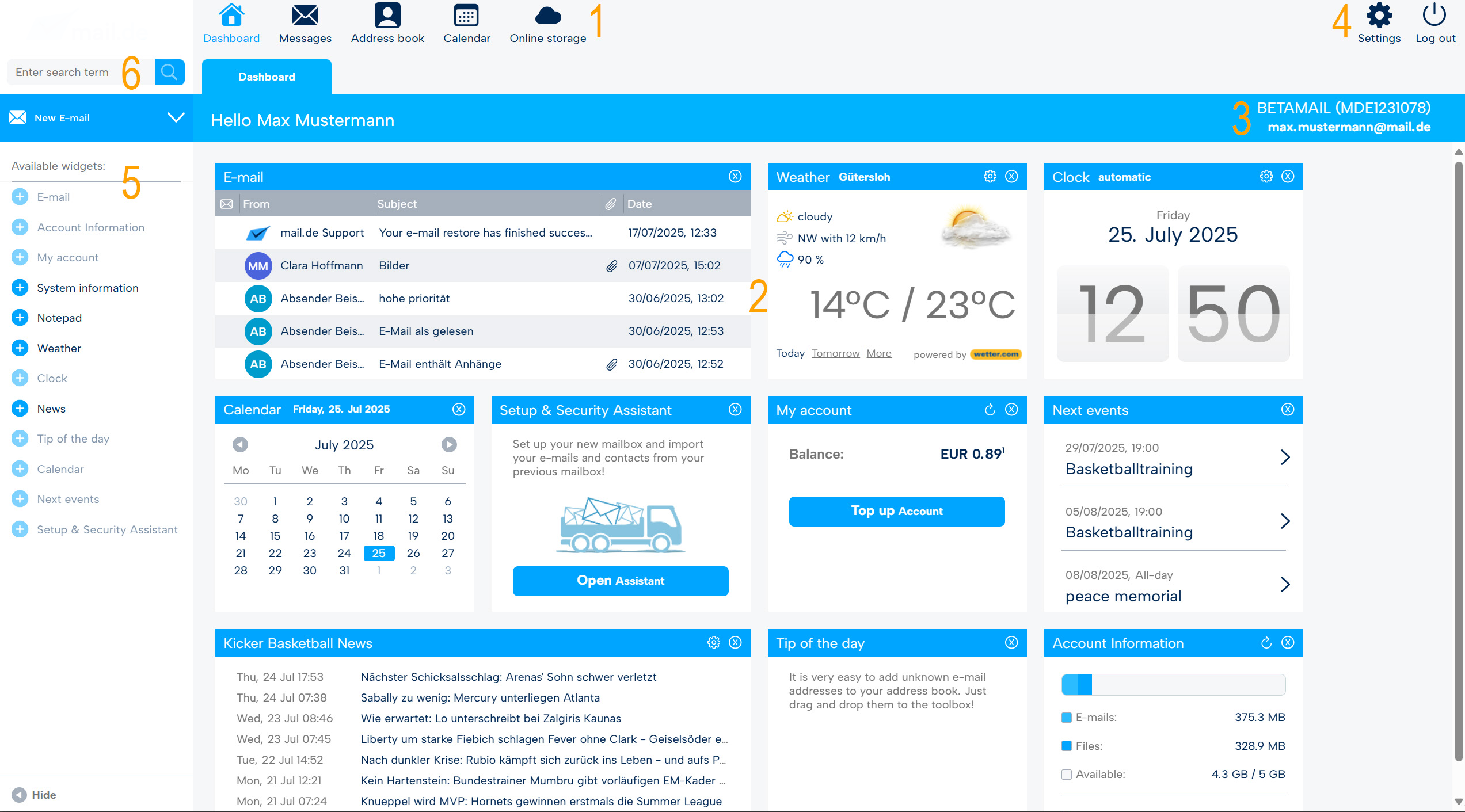Open the More weather link
Viewport: 1465px width, 812px height.
click(879, 353)
